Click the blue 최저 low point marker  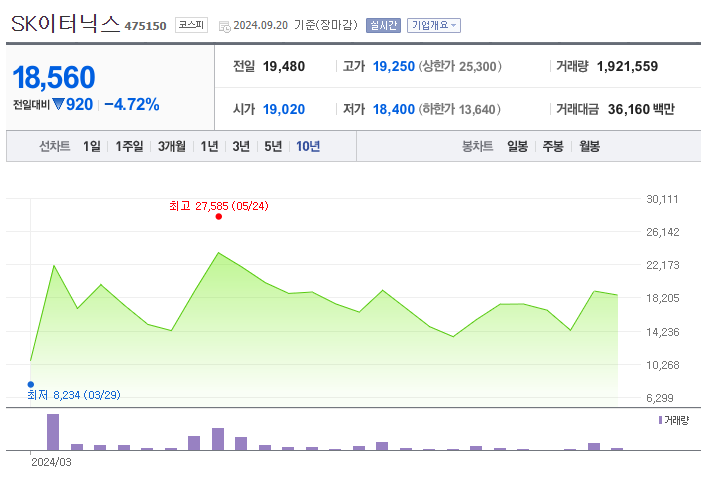(x=30, y=384)
